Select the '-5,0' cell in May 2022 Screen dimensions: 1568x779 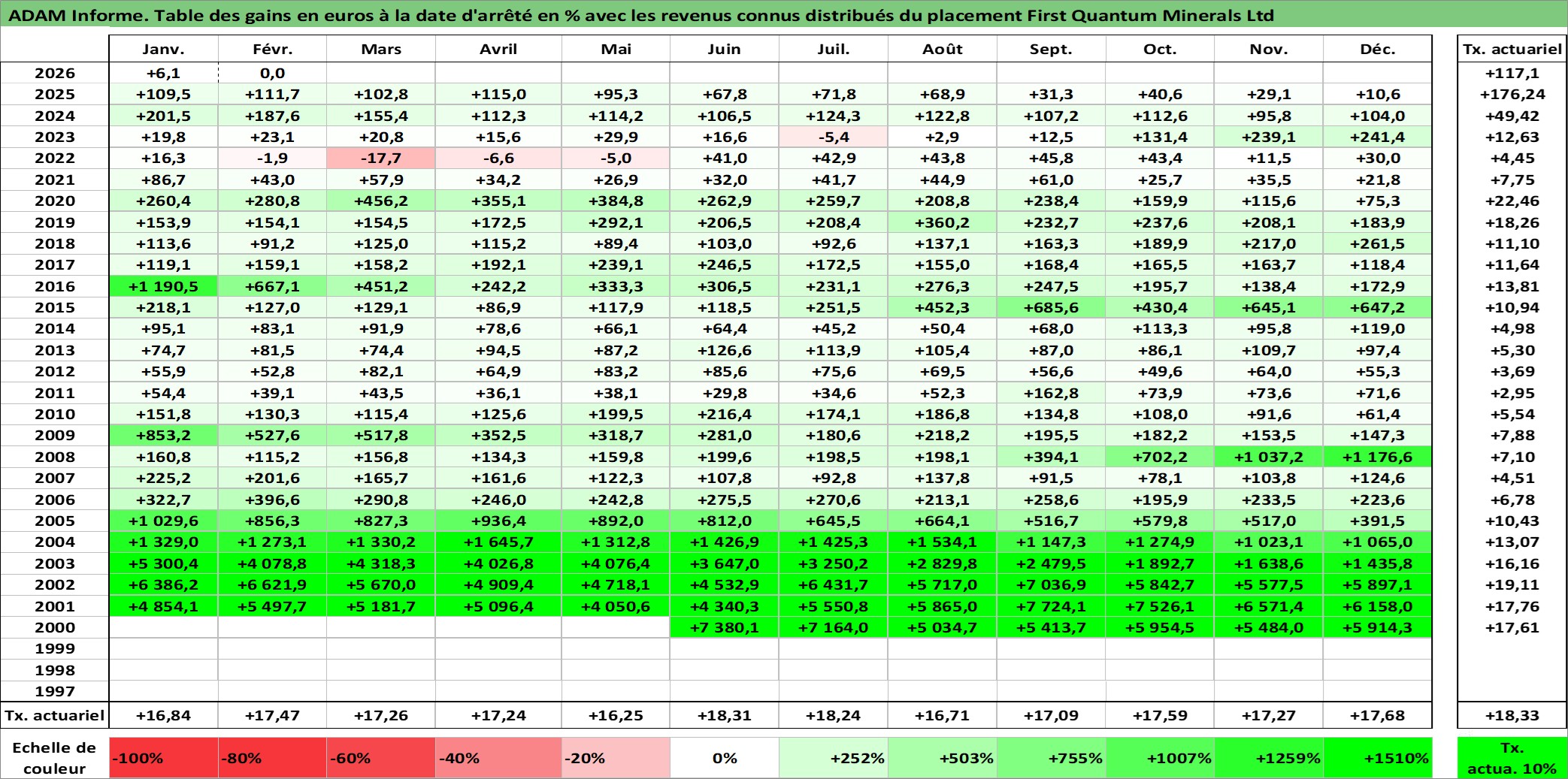pyautogui.click(x=616, y=158)
